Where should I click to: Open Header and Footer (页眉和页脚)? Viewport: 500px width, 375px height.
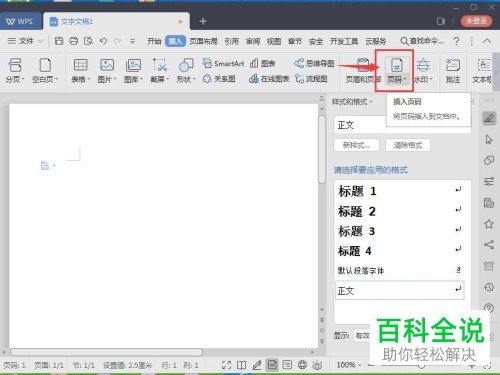(x=363, y=70)
